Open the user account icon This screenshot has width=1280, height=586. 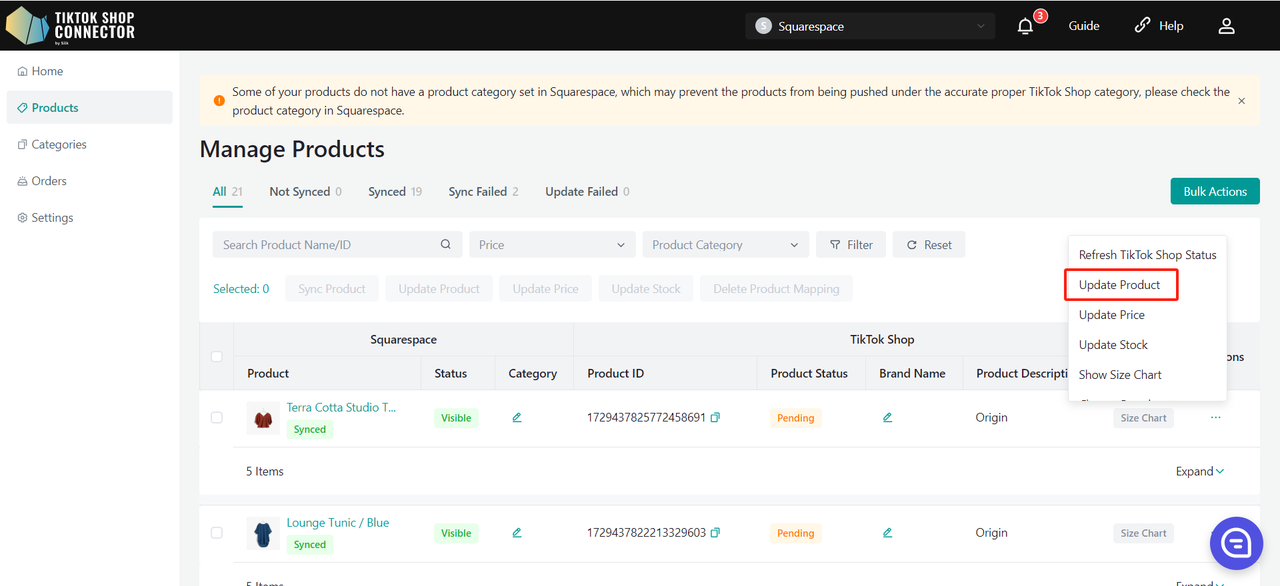(1226, 26)
